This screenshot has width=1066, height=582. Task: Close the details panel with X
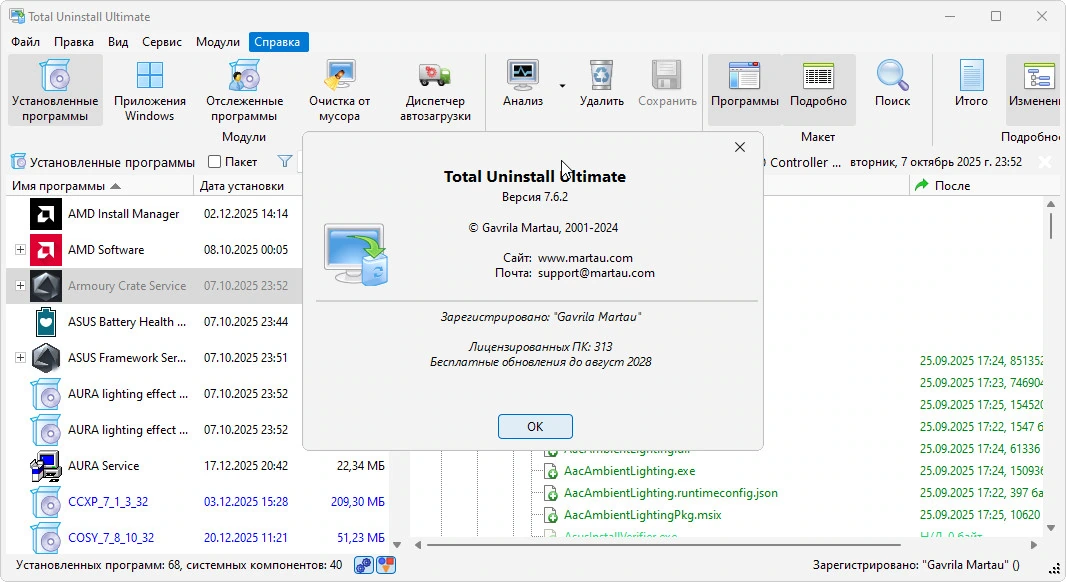[1045, 162]
